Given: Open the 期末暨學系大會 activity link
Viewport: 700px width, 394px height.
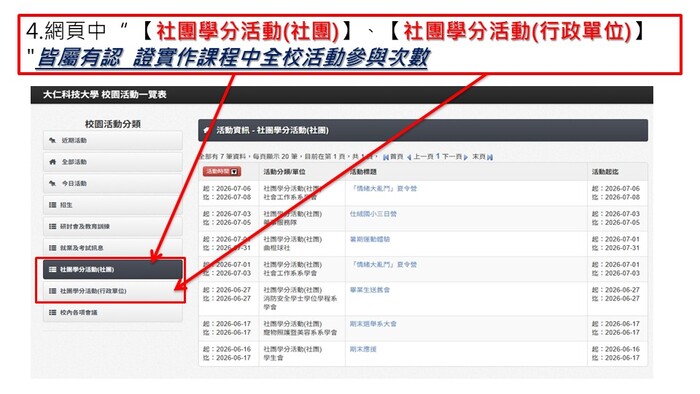Looking at the screenshot, I should (373, 324).
